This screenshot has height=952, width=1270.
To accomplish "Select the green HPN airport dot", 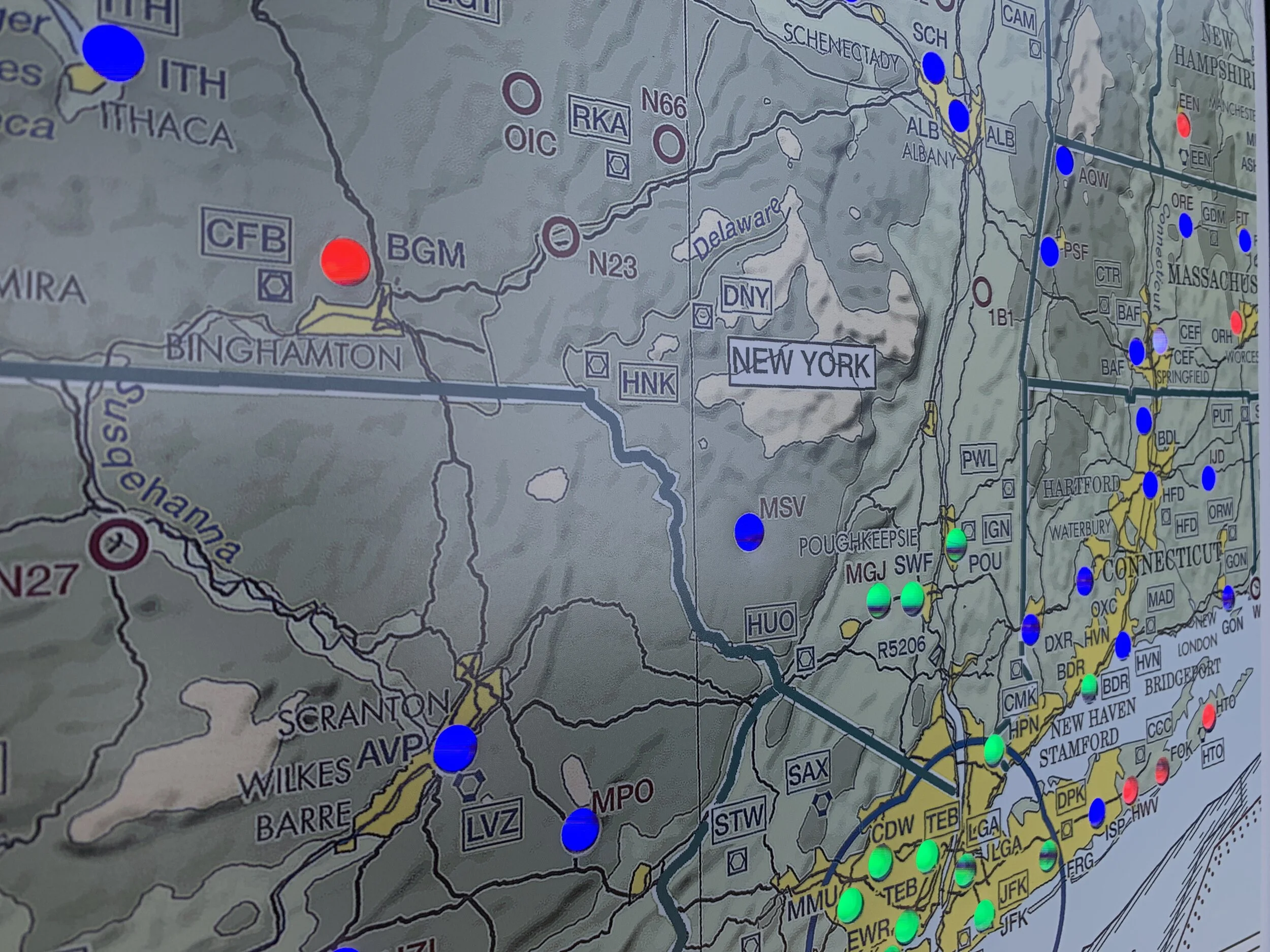I will tap(994, 749).
